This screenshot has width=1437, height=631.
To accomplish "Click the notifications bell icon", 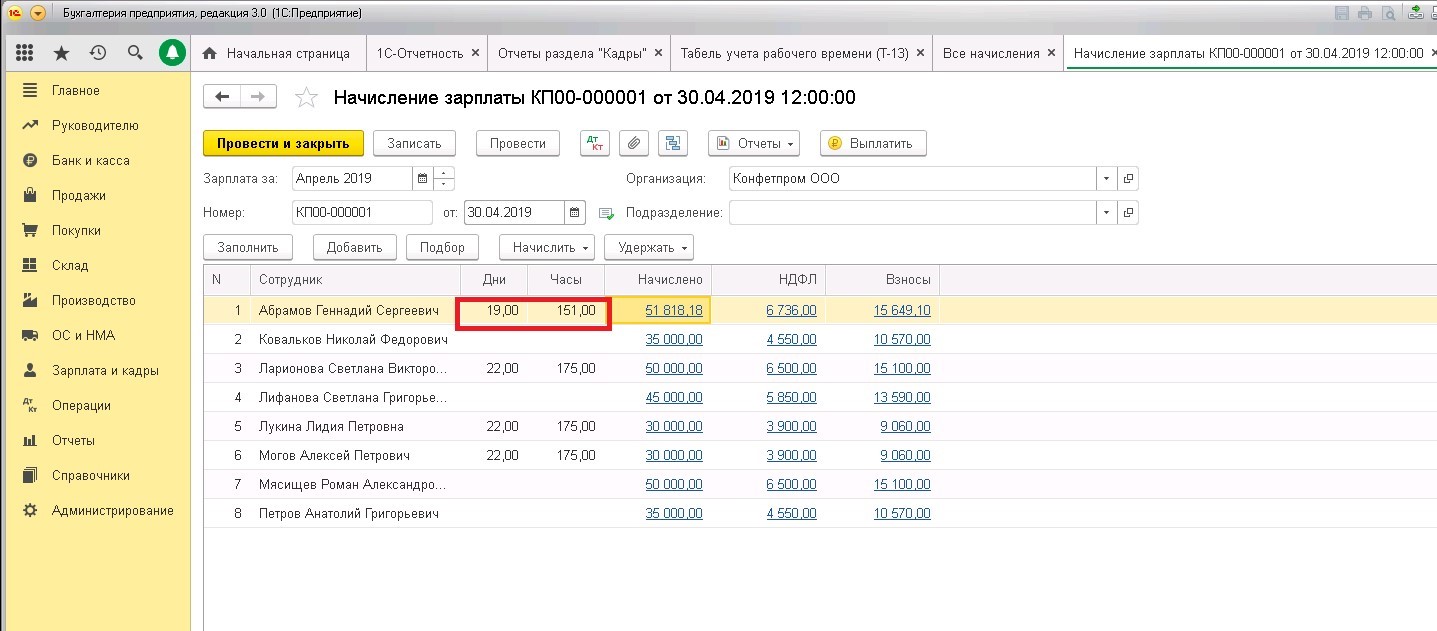I will click(172, 53).
